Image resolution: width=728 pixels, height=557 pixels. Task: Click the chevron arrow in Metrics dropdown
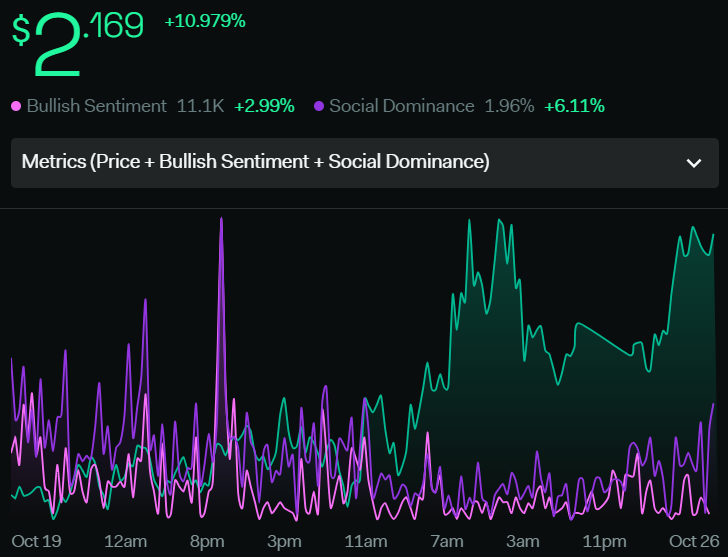pyautogui.click(x=694, y=163)
